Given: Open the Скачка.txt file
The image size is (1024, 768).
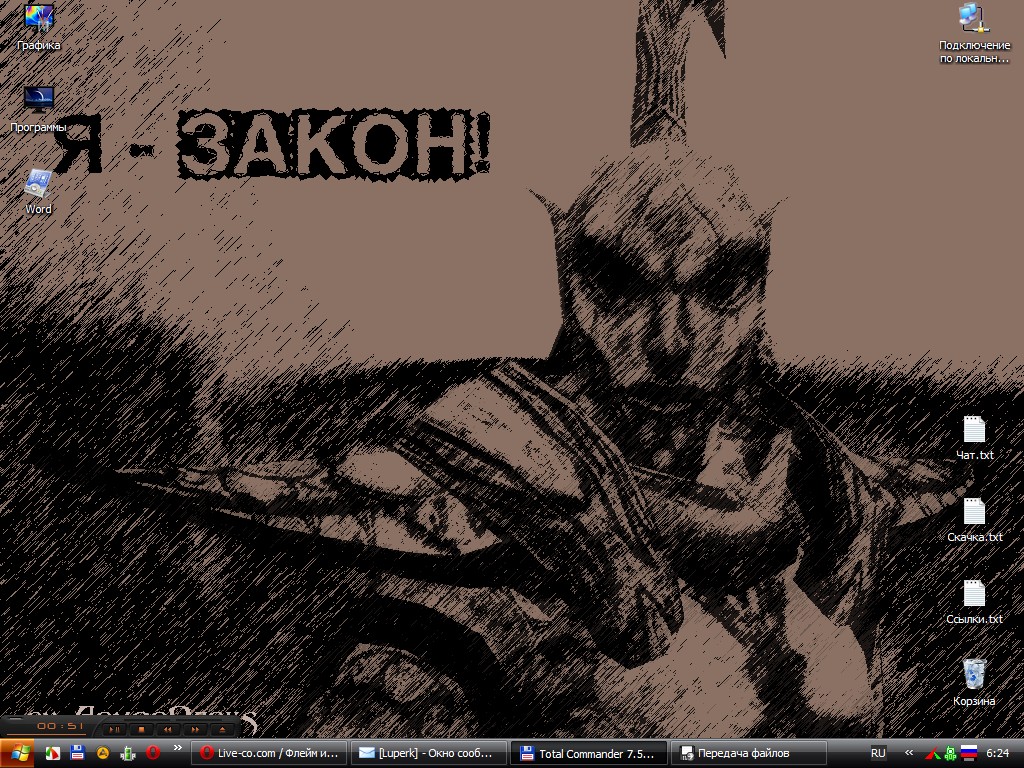Looking at the screenshot, I should click(x=974, y=512).
